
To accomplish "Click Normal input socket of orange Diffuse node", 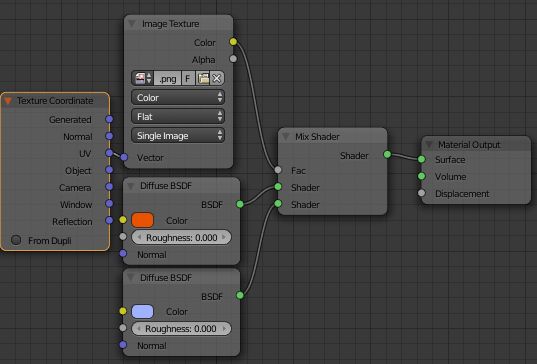I will [x=123, y=253].
